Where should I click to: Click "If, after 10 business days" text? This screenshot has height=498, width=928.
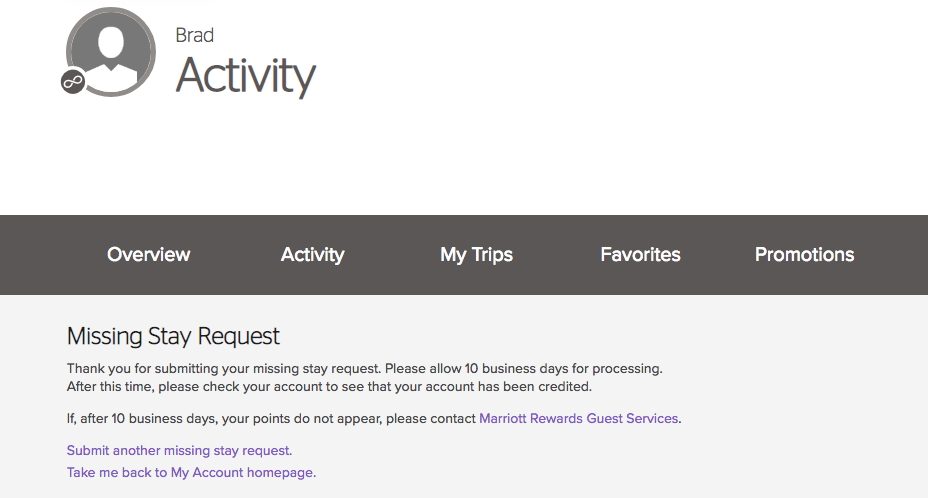(x=180, y=419)
